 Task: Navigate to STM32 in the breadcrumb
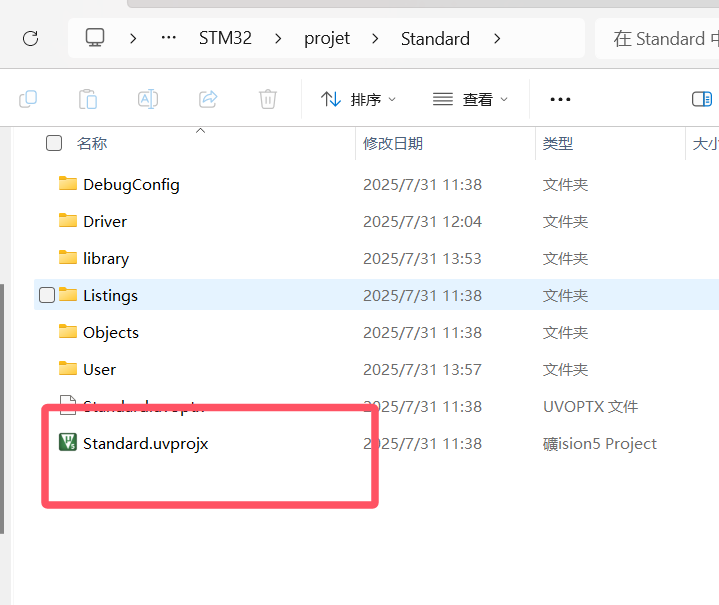pos(225,38)
